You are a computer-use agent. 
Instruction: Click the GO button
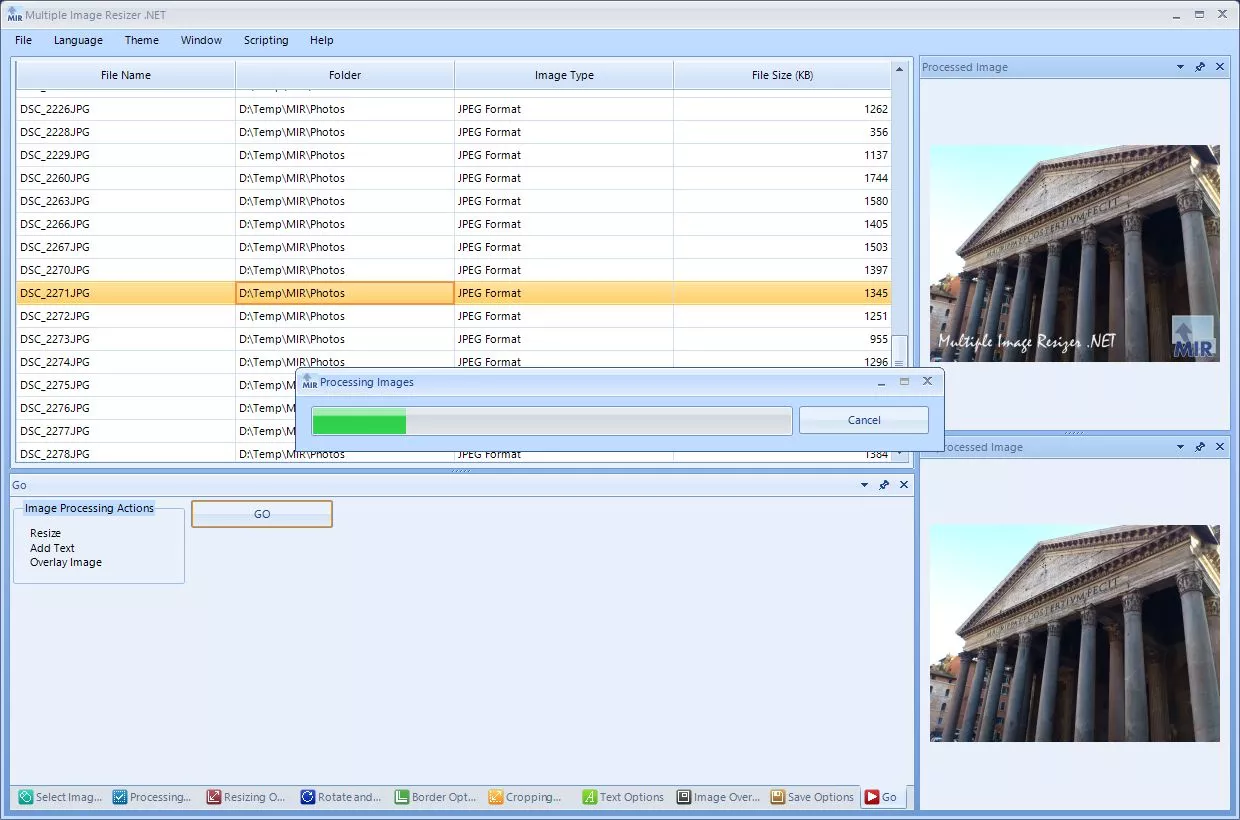click(262, 514)
